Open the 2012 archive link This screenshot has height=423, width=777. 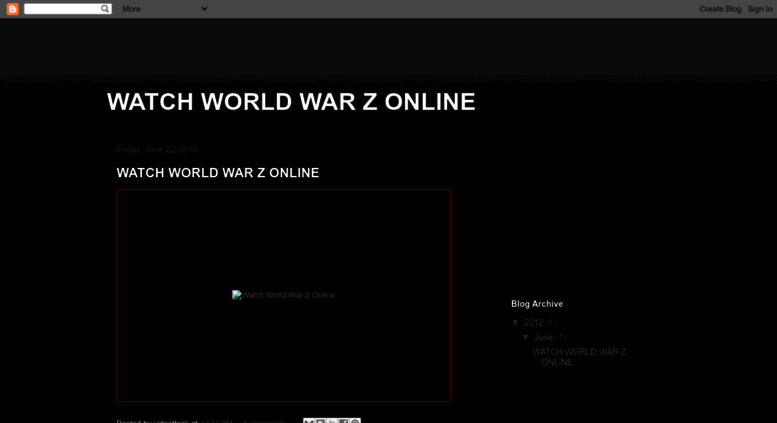(533, 322)
